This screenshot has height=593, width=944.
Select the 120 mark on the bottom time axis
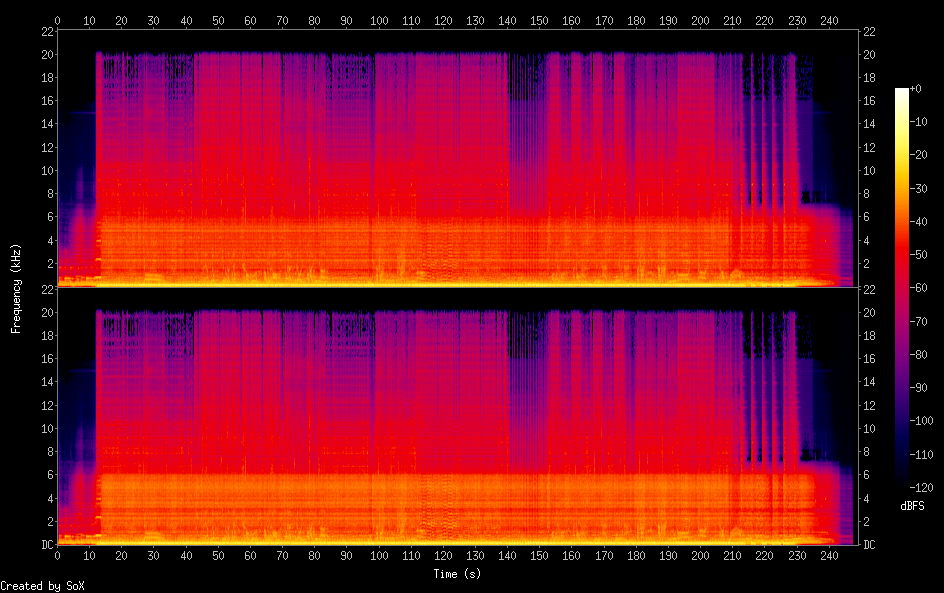[x=442, y=556]
